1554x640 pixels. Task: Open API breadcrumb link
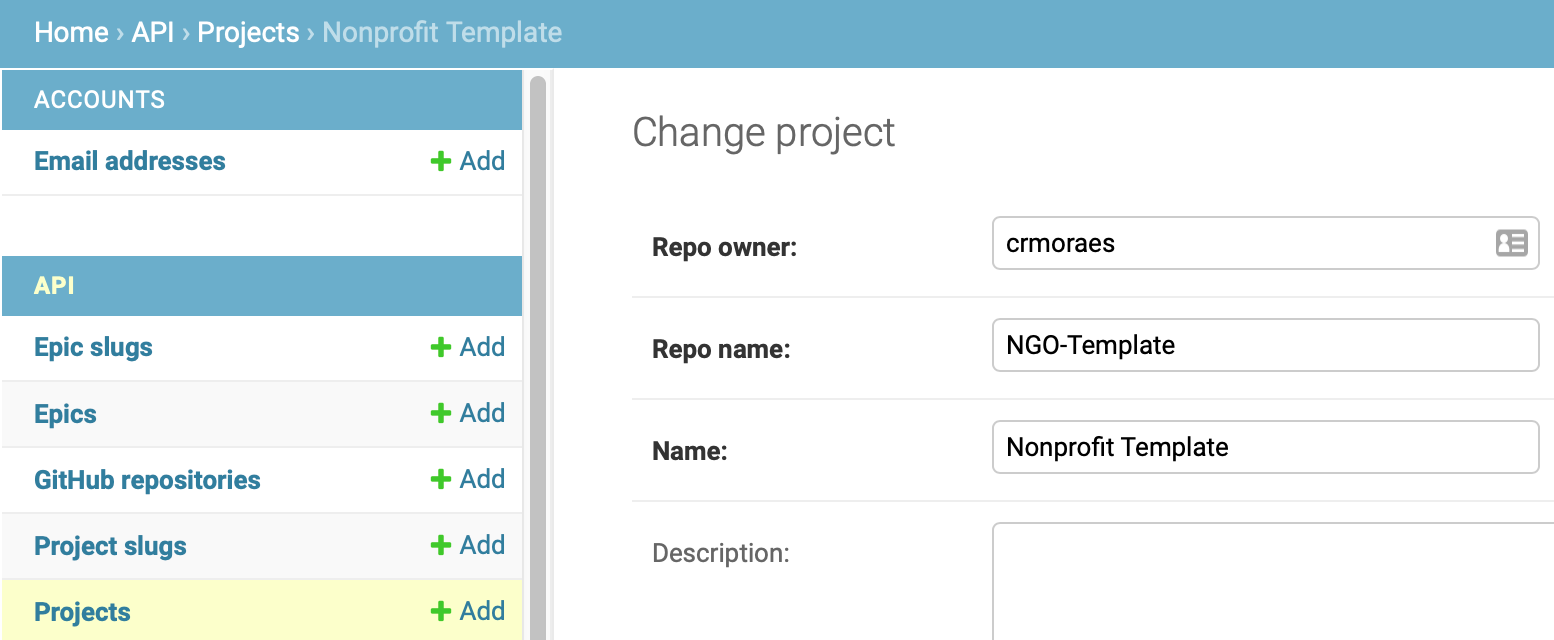[153, 32]
